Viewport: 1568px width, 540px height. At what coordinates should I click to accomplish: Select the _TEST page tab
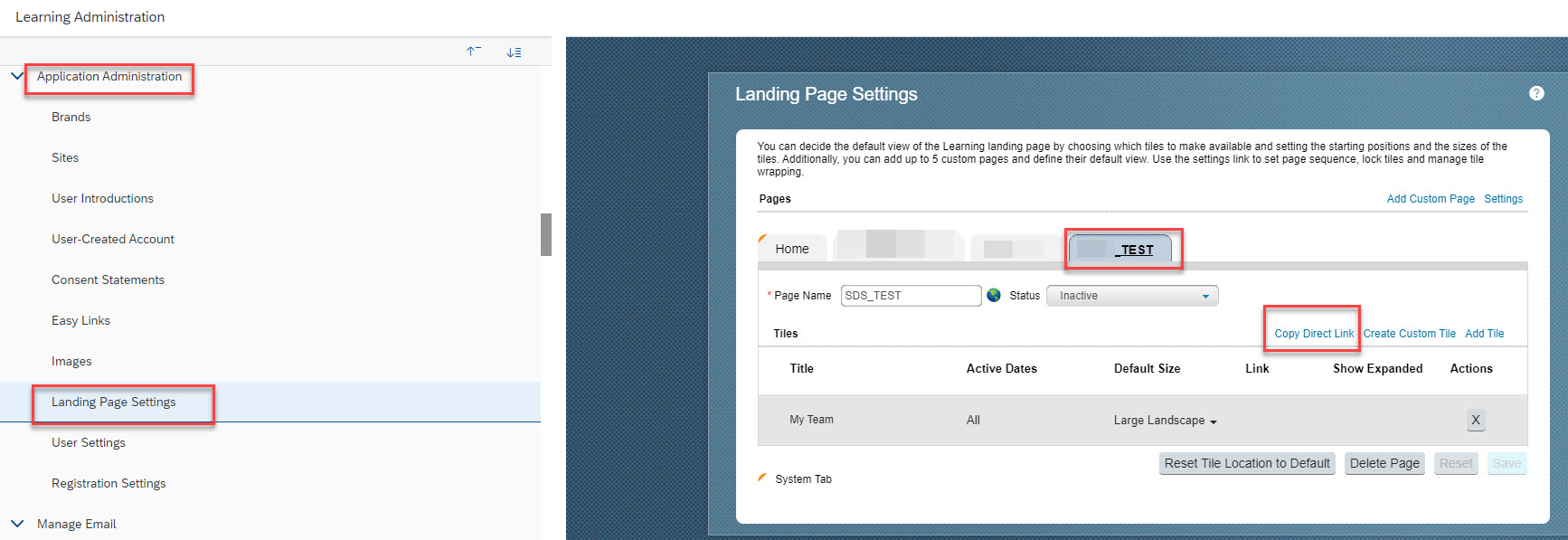pos(1120,249)
